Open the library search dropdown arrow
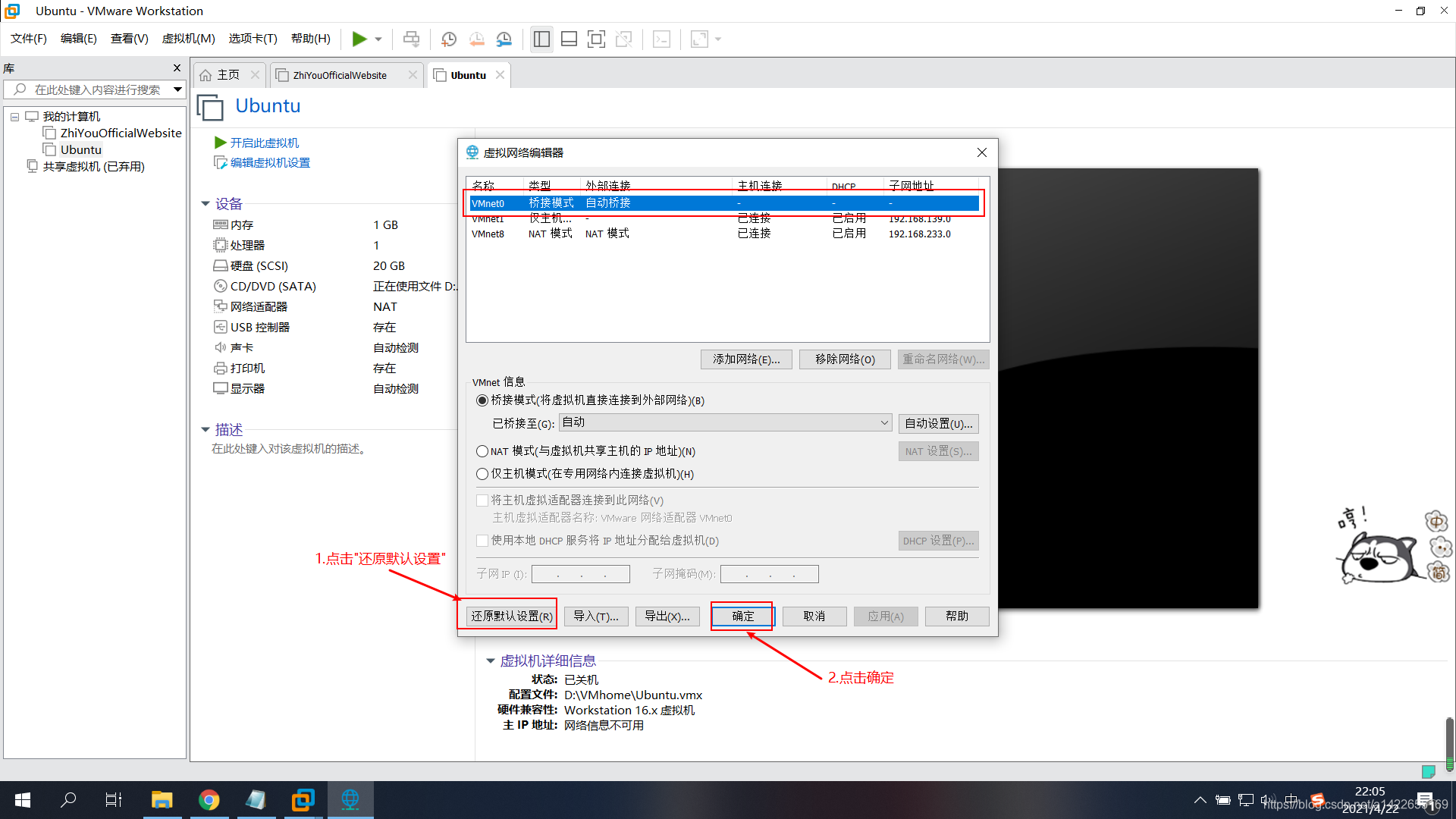Viewport: 1456px width, 819px height. tap(177, 89)
